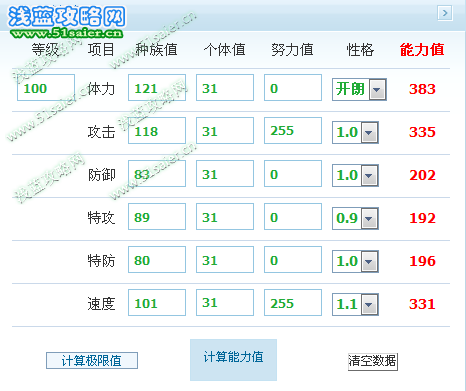This screenshot has width=466, height=391.
Task: Click the red 能力值 column header
Action: tap(422, 50)
